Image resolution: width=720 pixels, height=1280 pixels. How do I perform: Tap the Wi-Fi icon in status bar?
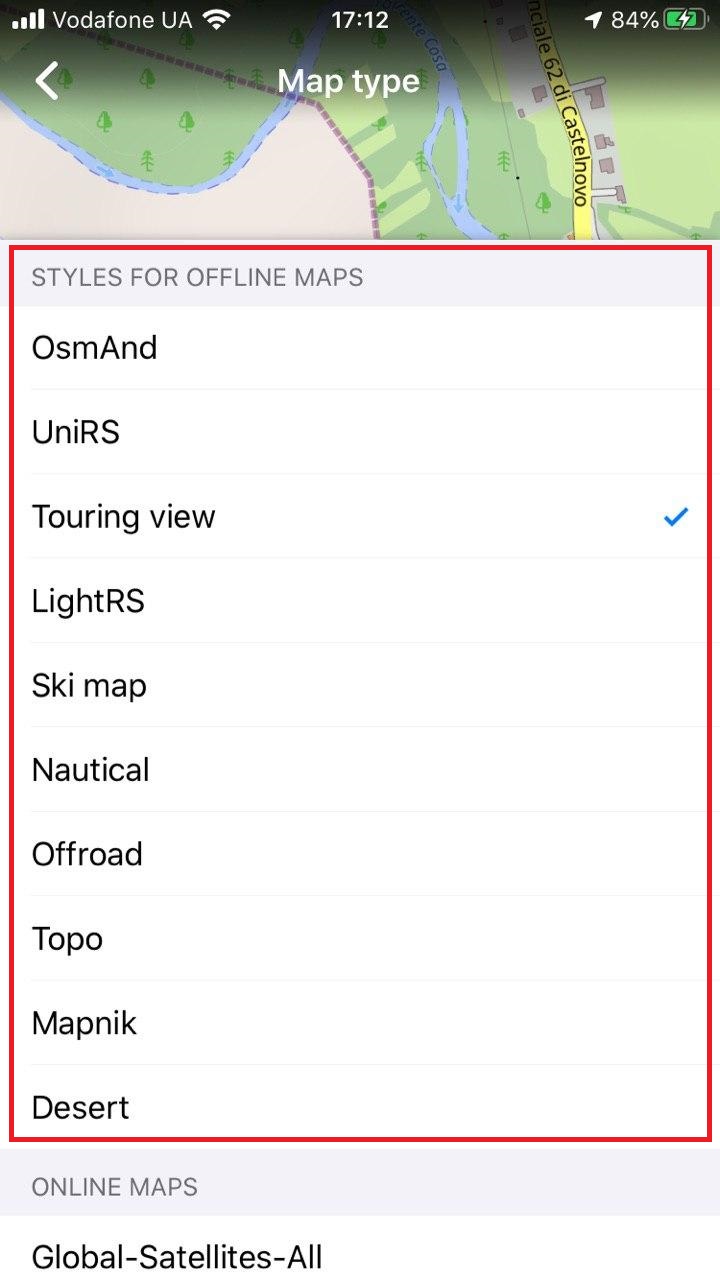(214, 19)
